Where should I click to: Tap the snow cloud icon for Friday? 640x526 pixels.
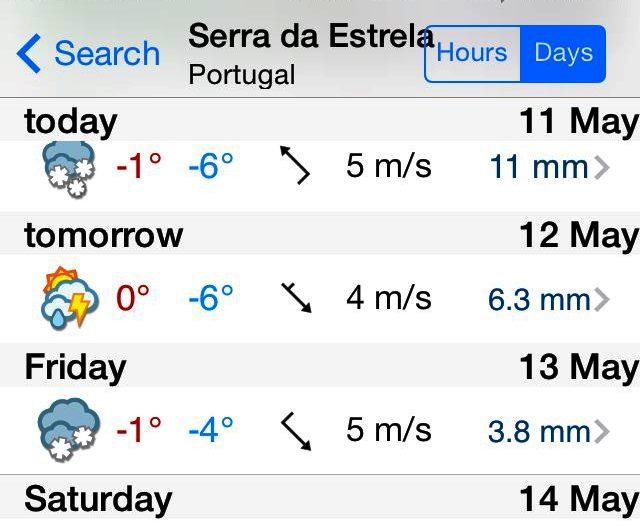[69, 429]
